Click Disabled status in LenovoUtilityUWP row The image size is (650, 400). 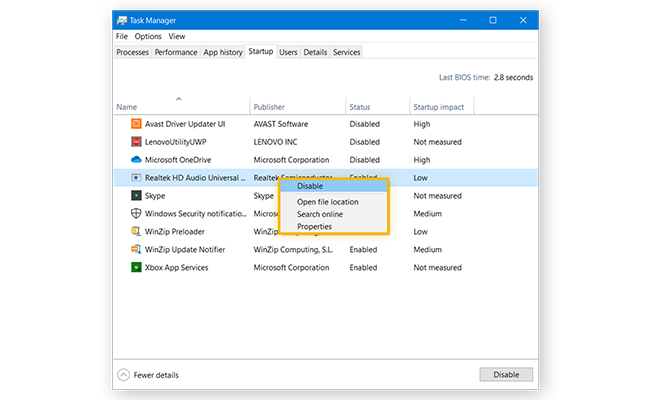[364, 142]
